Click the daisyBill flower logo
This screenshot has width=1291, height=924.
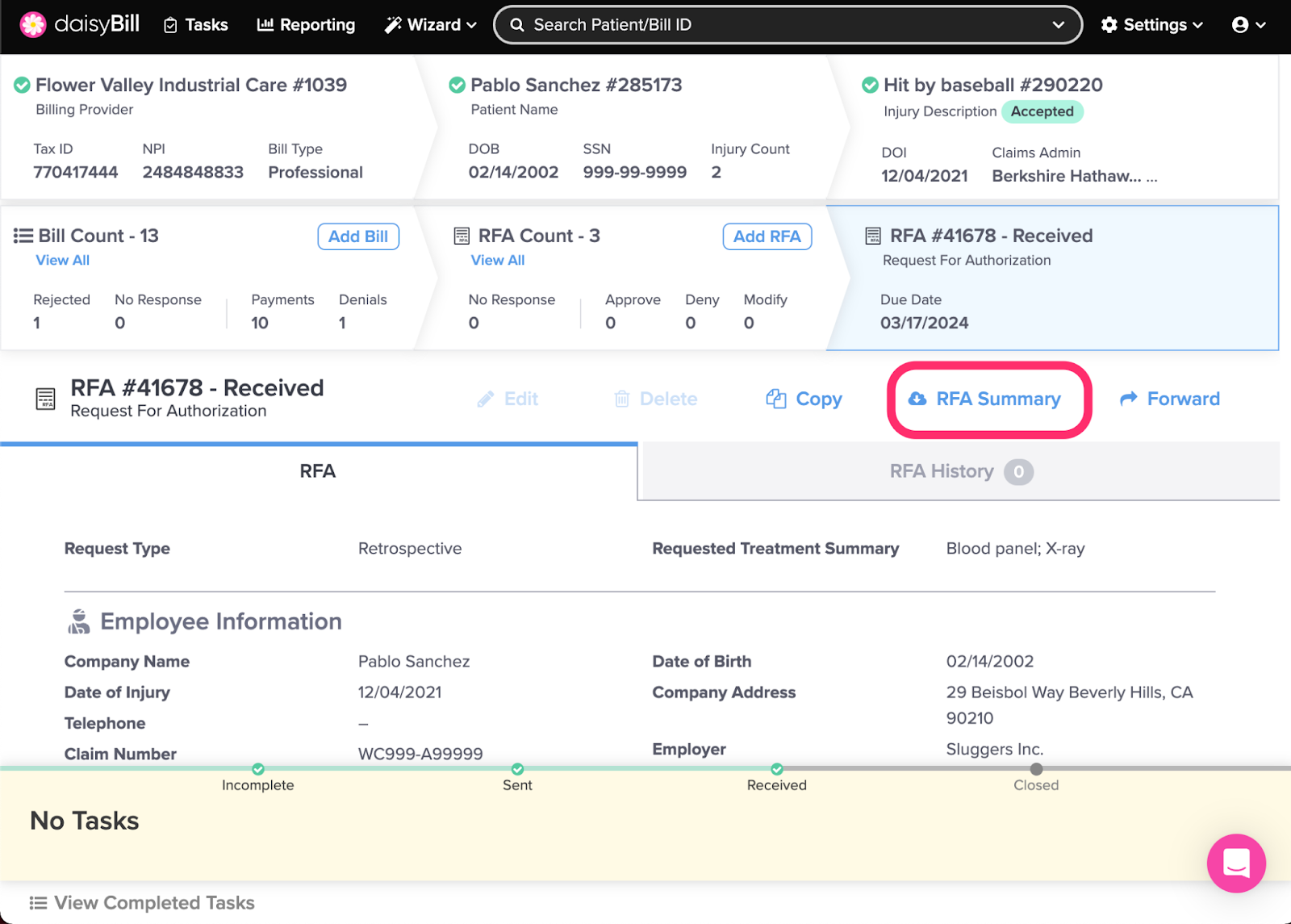33,25
